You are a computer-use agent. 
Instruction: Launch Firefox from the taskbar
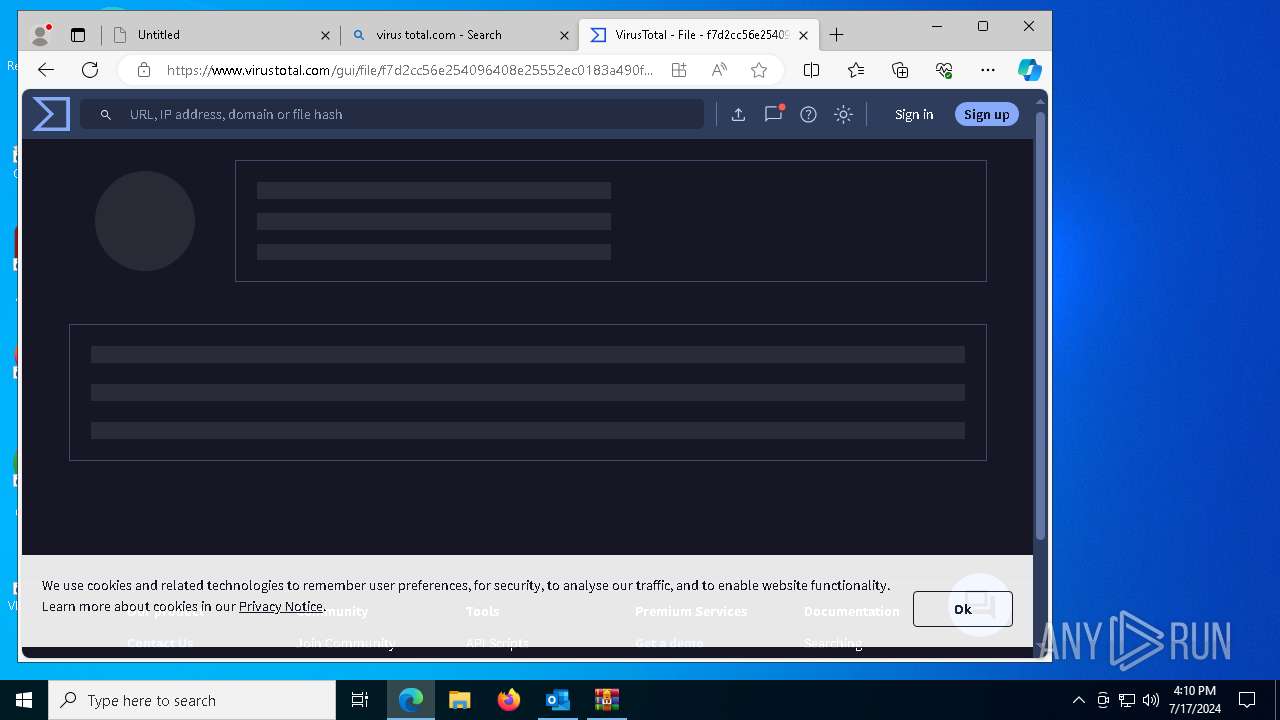coord(509,700)
